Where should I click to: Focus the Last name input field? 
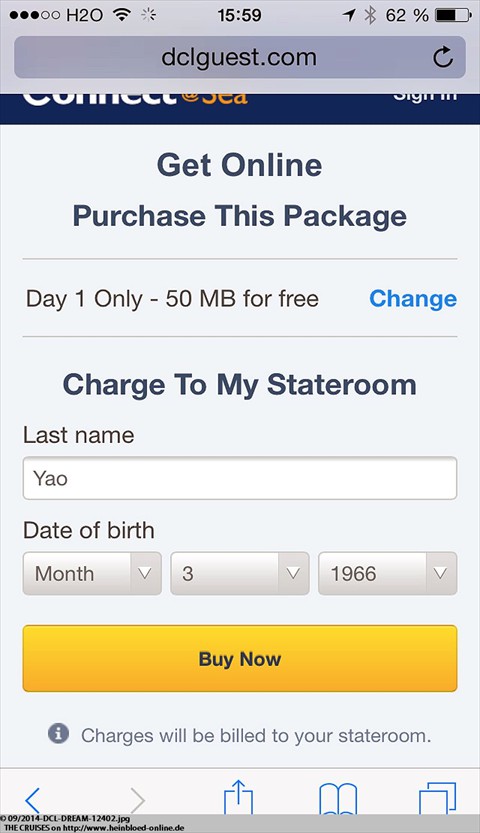coord(239,478)
